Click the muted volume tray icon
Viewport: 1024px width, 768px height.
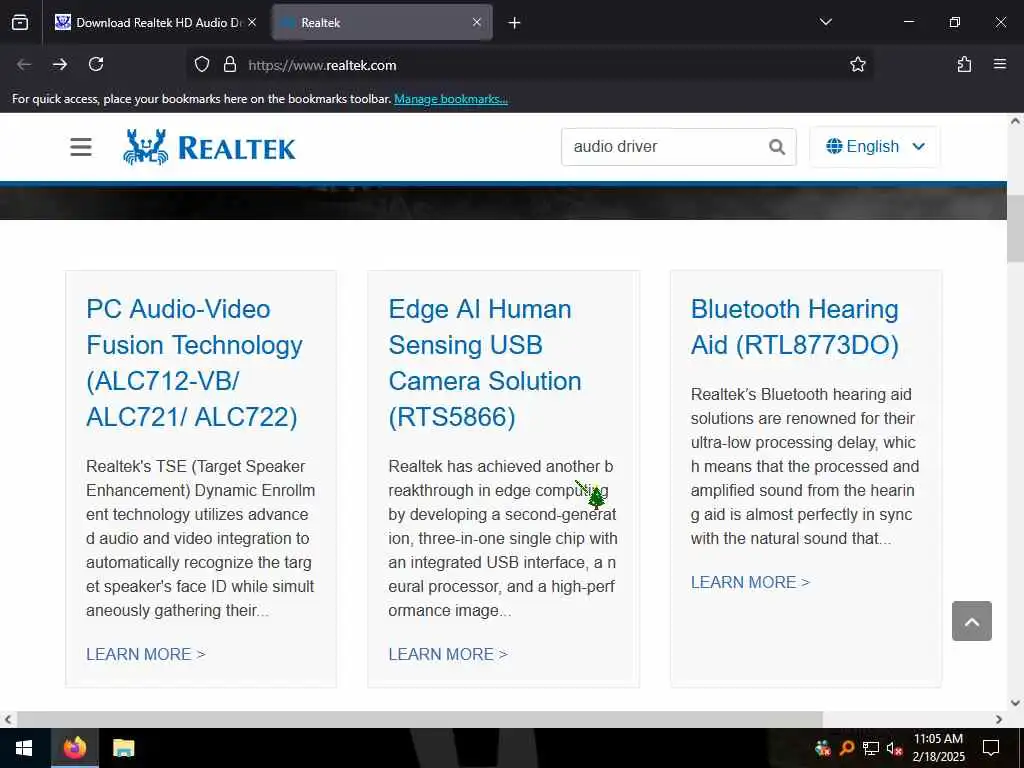[x=894, y=748]
